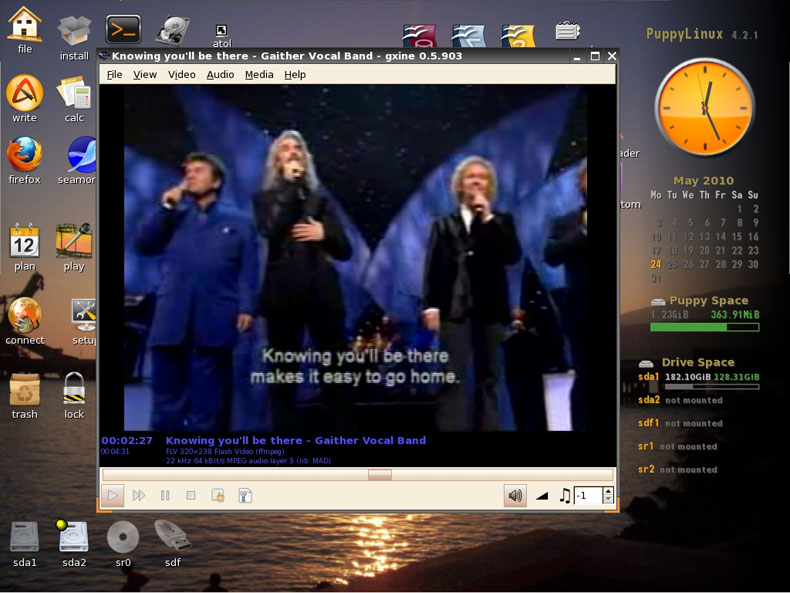
Task: Open the notepad icon on desktop top
Action: [x=568, y=30]
